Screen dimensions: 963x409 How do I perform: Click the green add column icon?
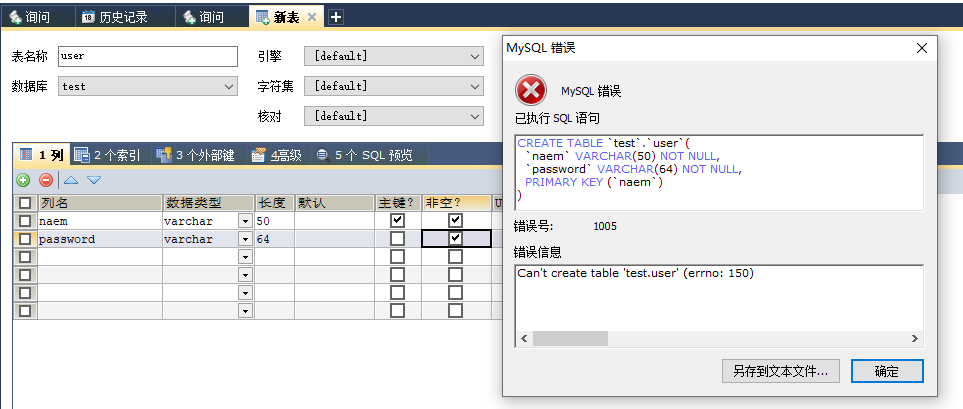(x=23, y=180)
